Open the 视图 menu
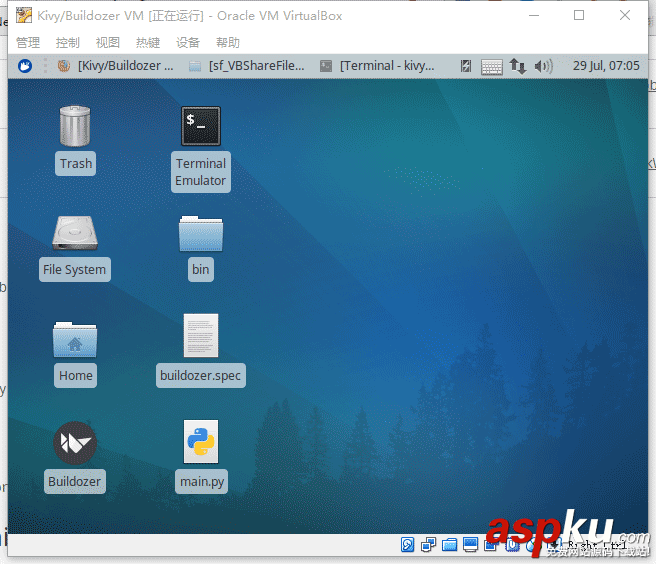This screenshot has height=564, width=656. [108, 42]
